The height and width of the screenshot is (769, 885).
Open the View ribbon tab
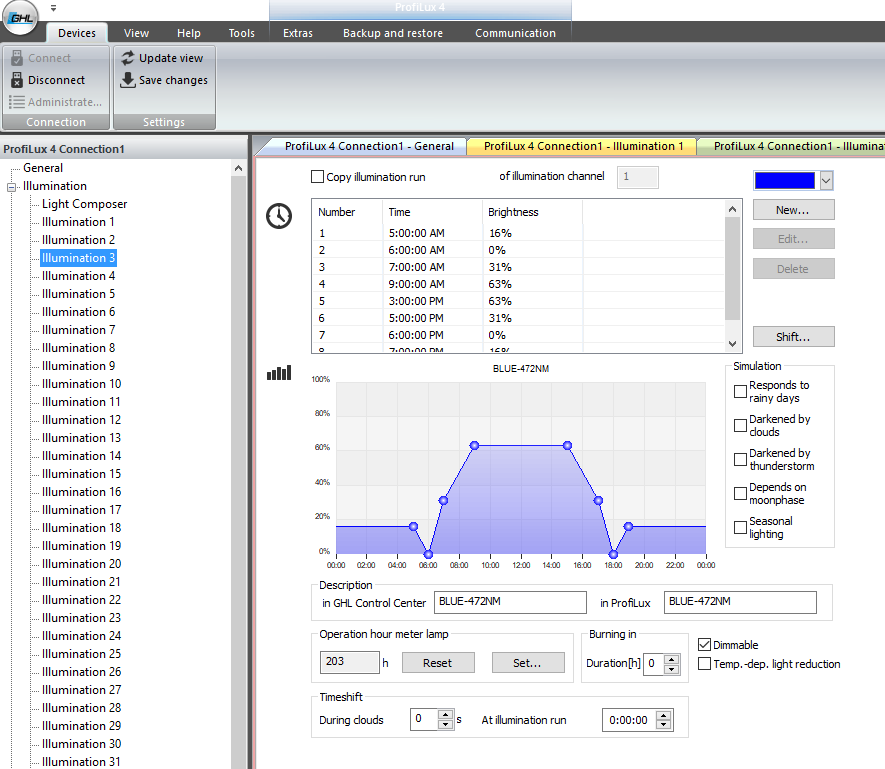tap(137, 33)
